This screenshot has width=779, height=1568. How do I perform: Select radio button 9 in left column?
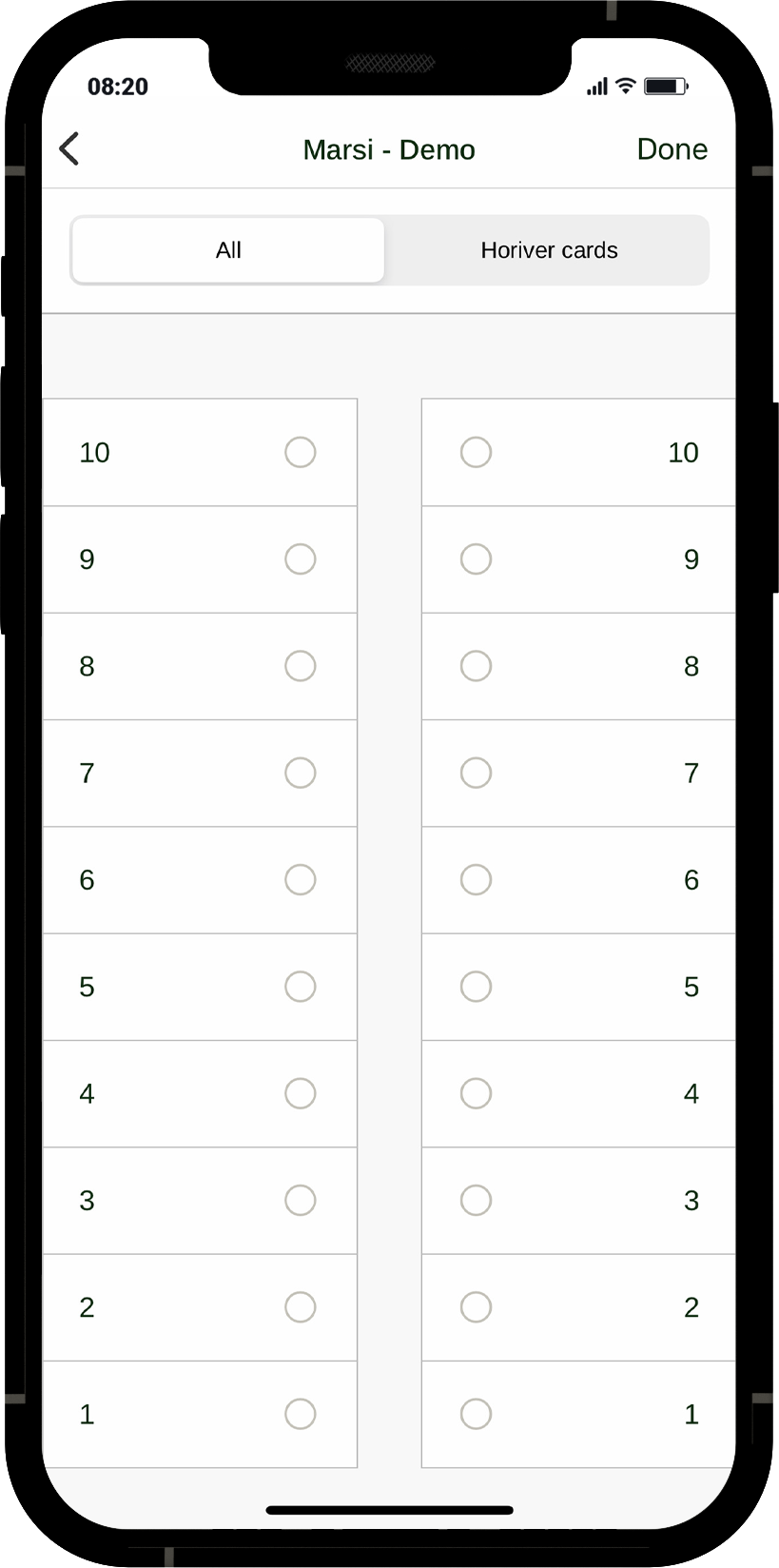click(301, 559)
